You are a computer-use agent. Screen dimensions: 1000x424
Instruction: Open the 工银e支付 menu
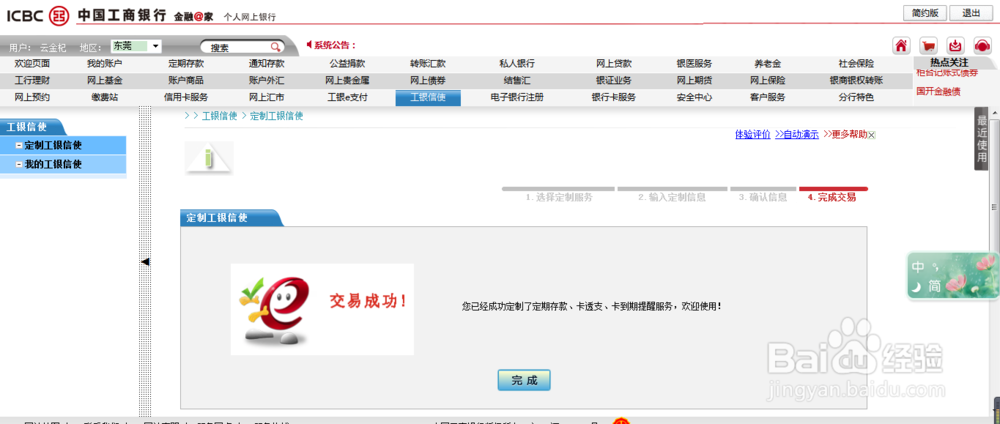click(348, 98)
